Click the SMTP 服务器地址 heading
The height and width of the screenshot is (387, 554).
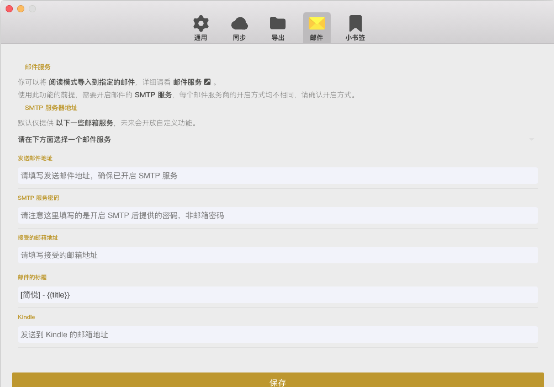click(51, 108)
